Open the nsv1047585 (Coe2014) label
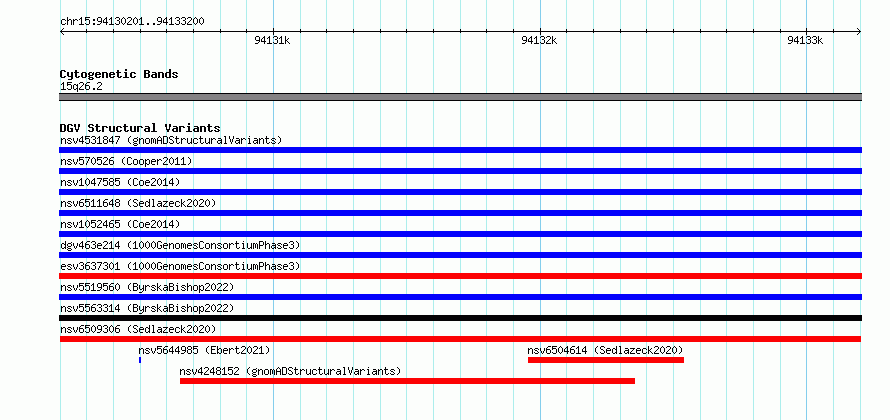Image resolution: width=890 pixels, height=420 pixels. coord(120,182)
